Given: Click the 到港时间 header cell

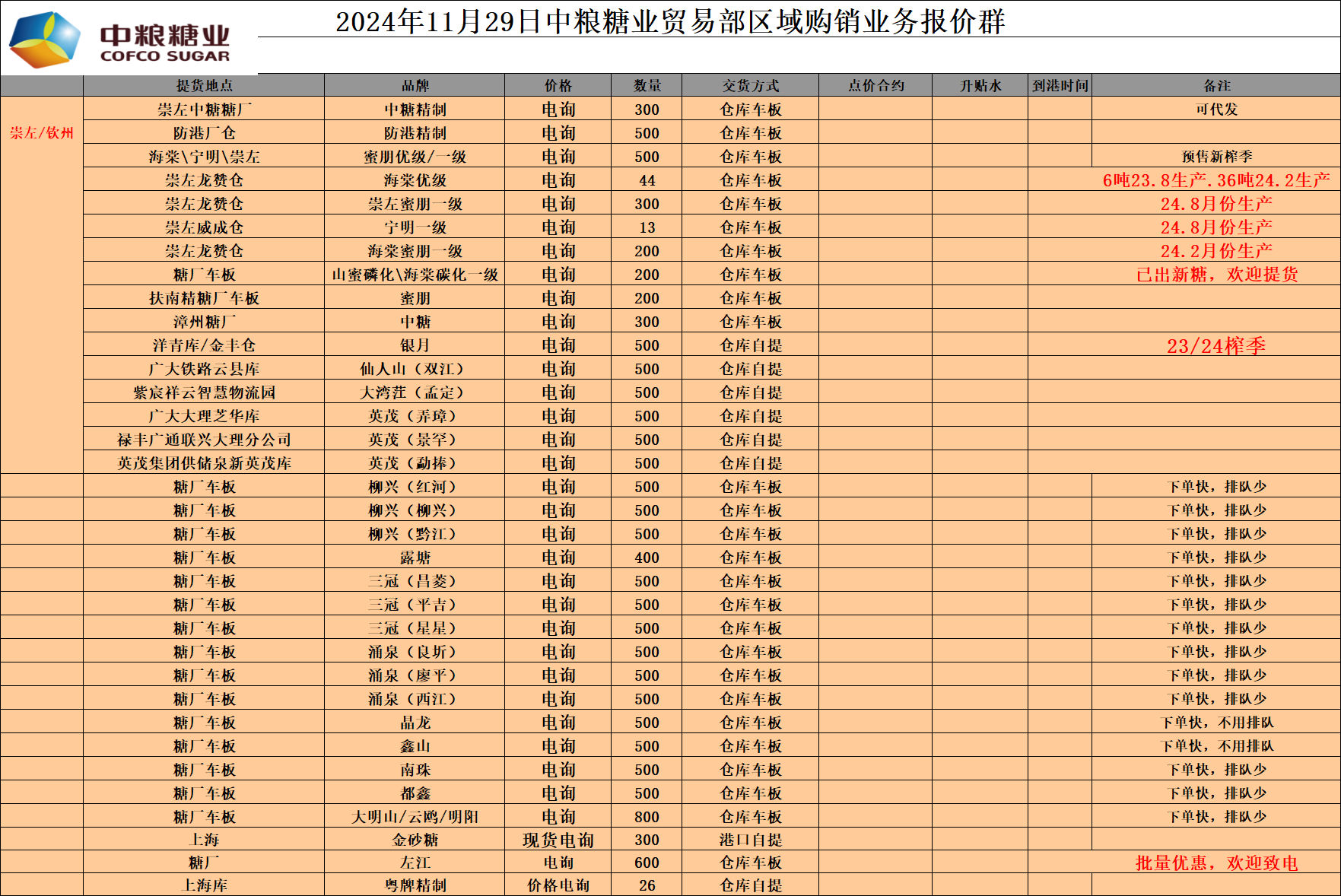Looking at the screenshot, I should pos(1060,86).
